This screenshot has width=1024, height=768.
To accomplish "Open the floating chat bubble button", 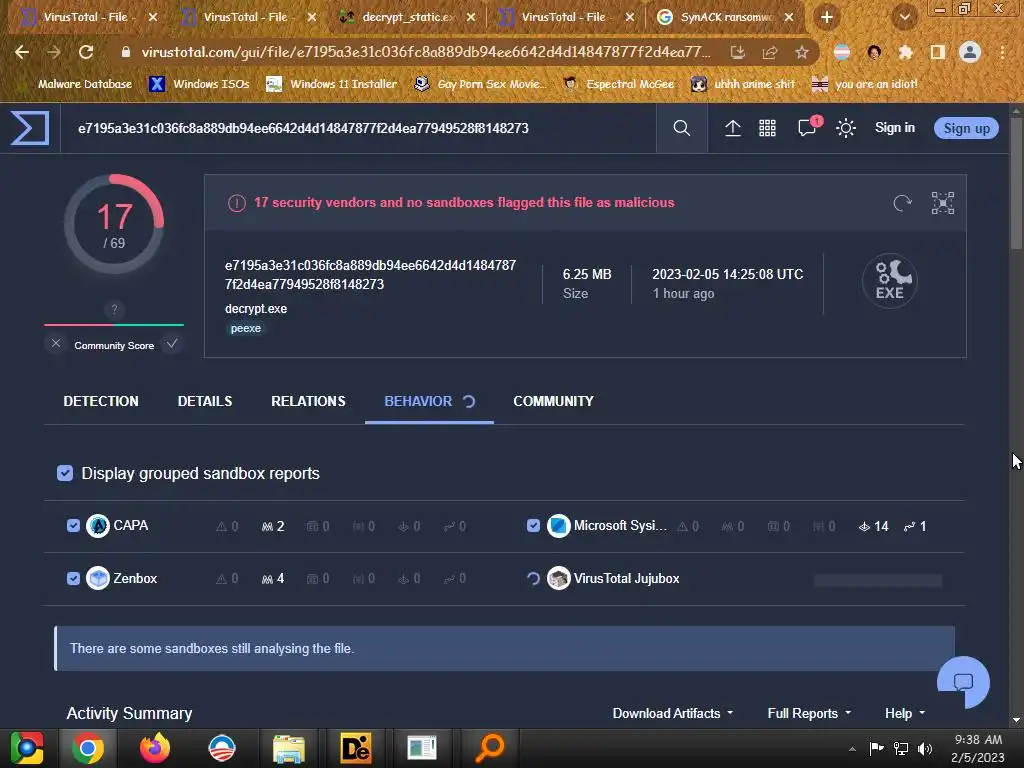I will (x=963, y=682).
